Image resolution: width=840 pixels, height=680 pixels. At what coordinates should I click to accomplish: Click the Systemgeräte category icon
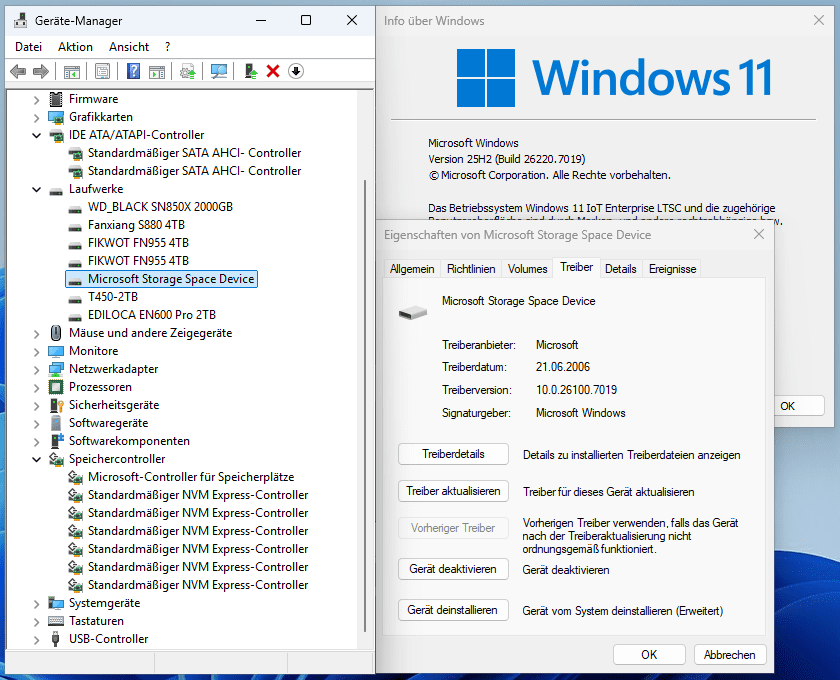coord(56,603)
